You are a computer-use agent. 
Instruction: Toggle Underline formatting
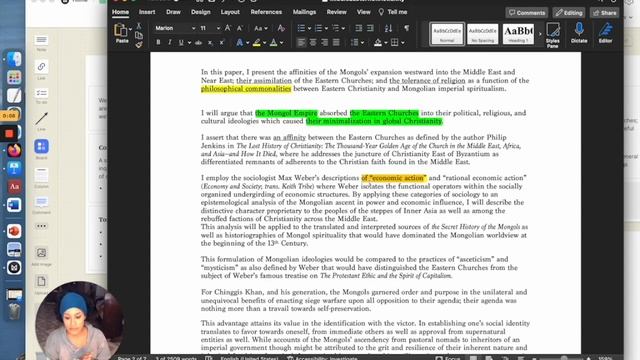181,42
